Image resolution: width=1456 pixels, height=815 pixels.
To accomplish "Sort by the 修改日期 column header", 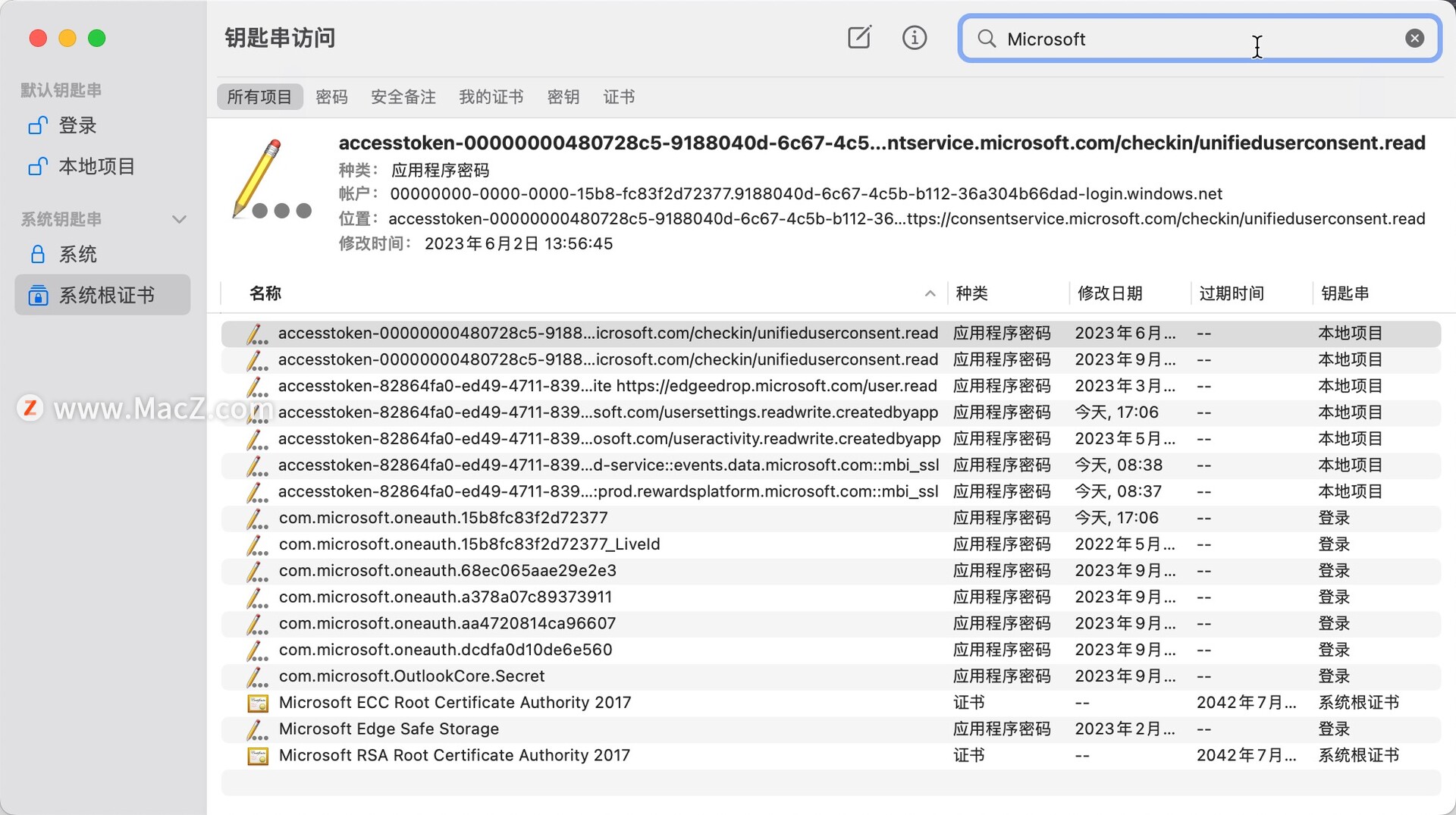I will tap(1109, 293).
